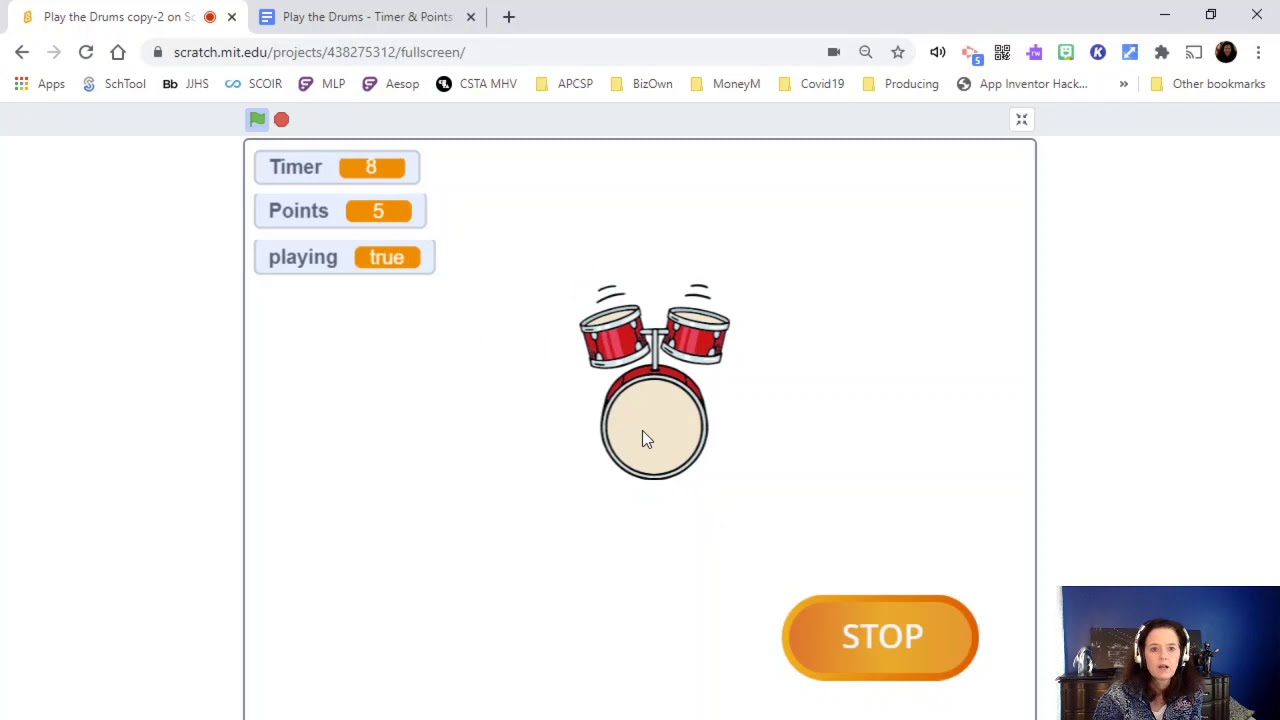Click the speaker volume extension icon
Screen dimensions: 1280x720
(938, 52)
